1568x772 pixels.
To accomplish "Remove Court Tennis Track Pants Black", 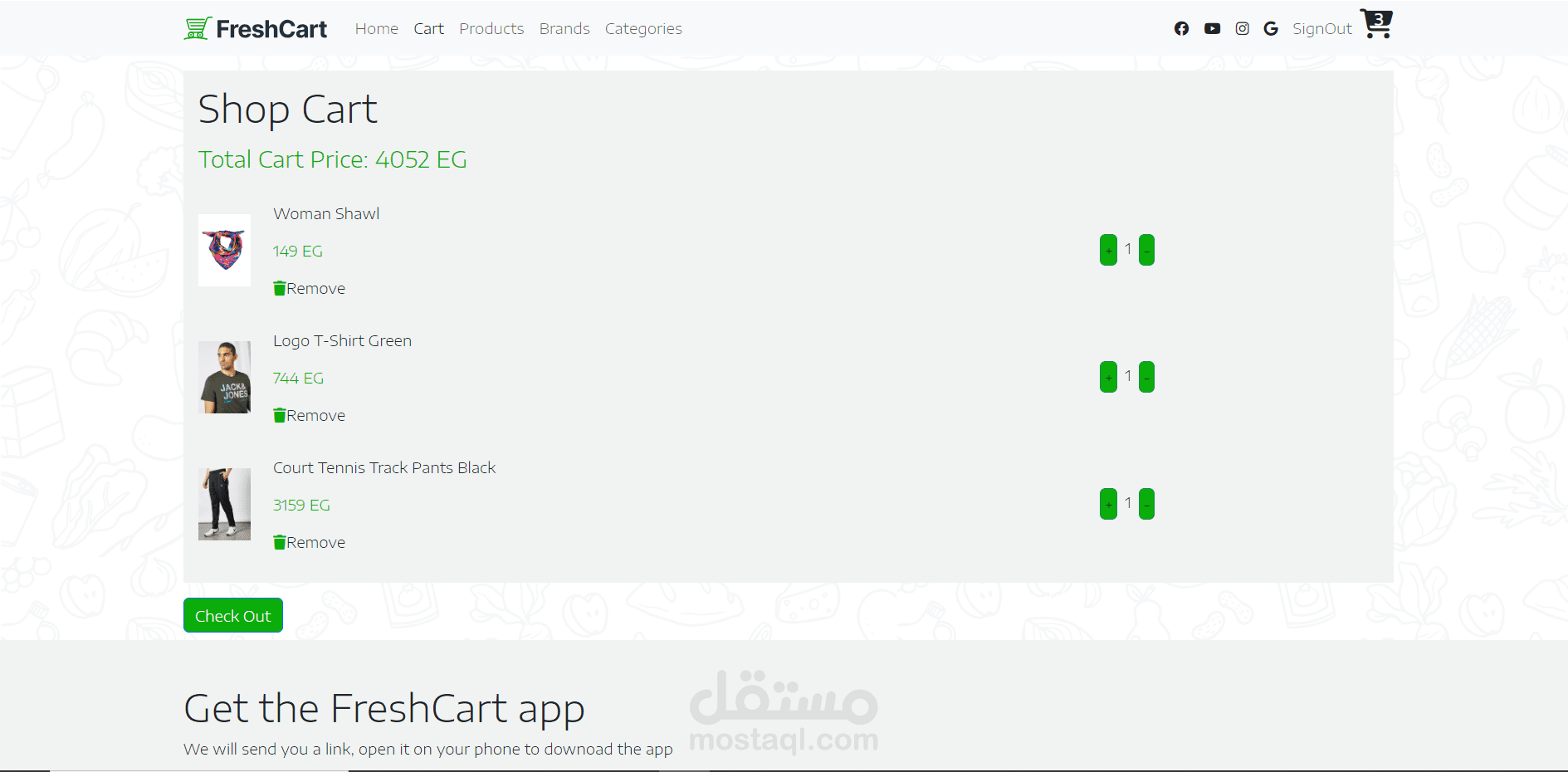I will (x=309, y=542).
